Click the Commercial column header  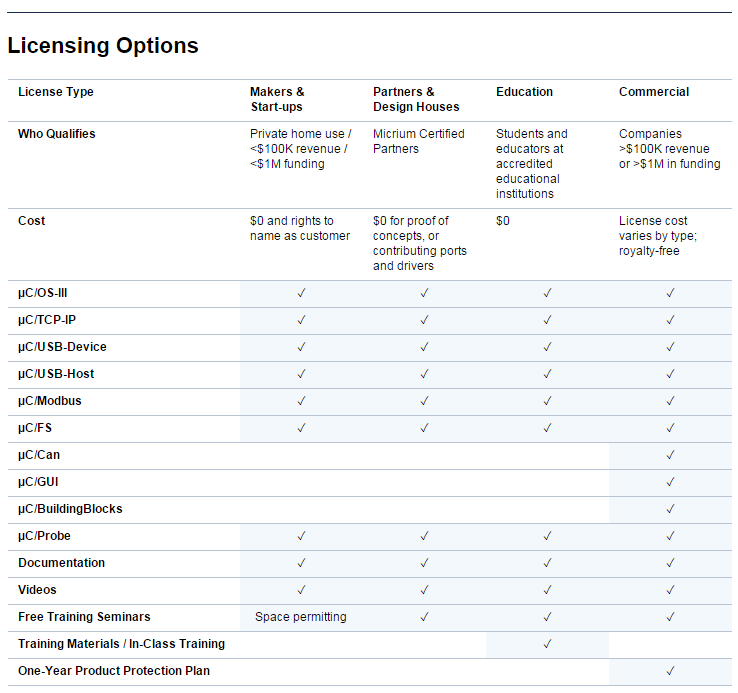point(654,92)
